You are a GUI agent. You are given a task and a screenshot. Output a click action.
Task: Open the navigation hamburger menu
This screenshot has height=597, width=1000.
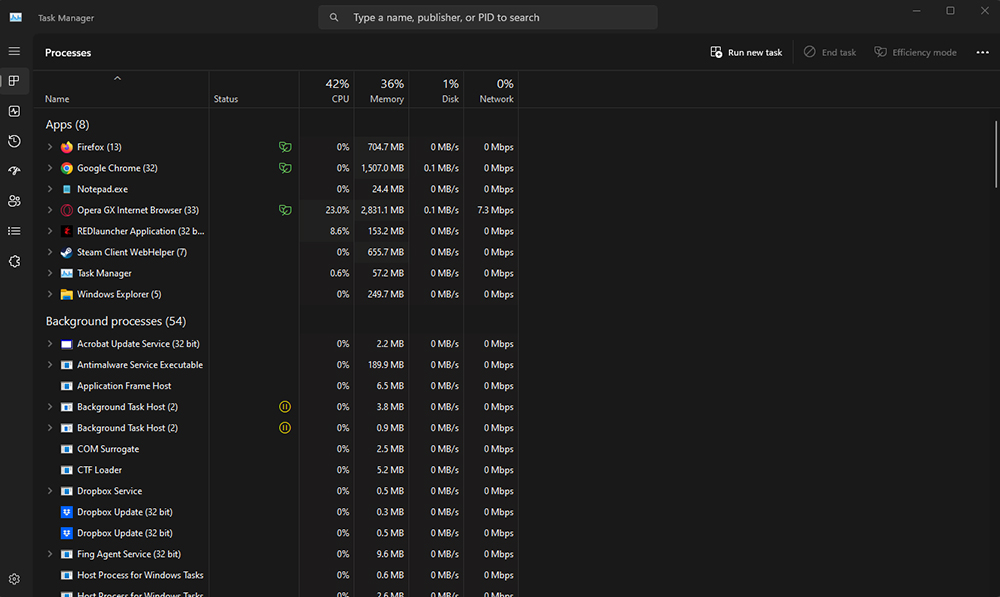pyautogui.click(x=14, y=51)
